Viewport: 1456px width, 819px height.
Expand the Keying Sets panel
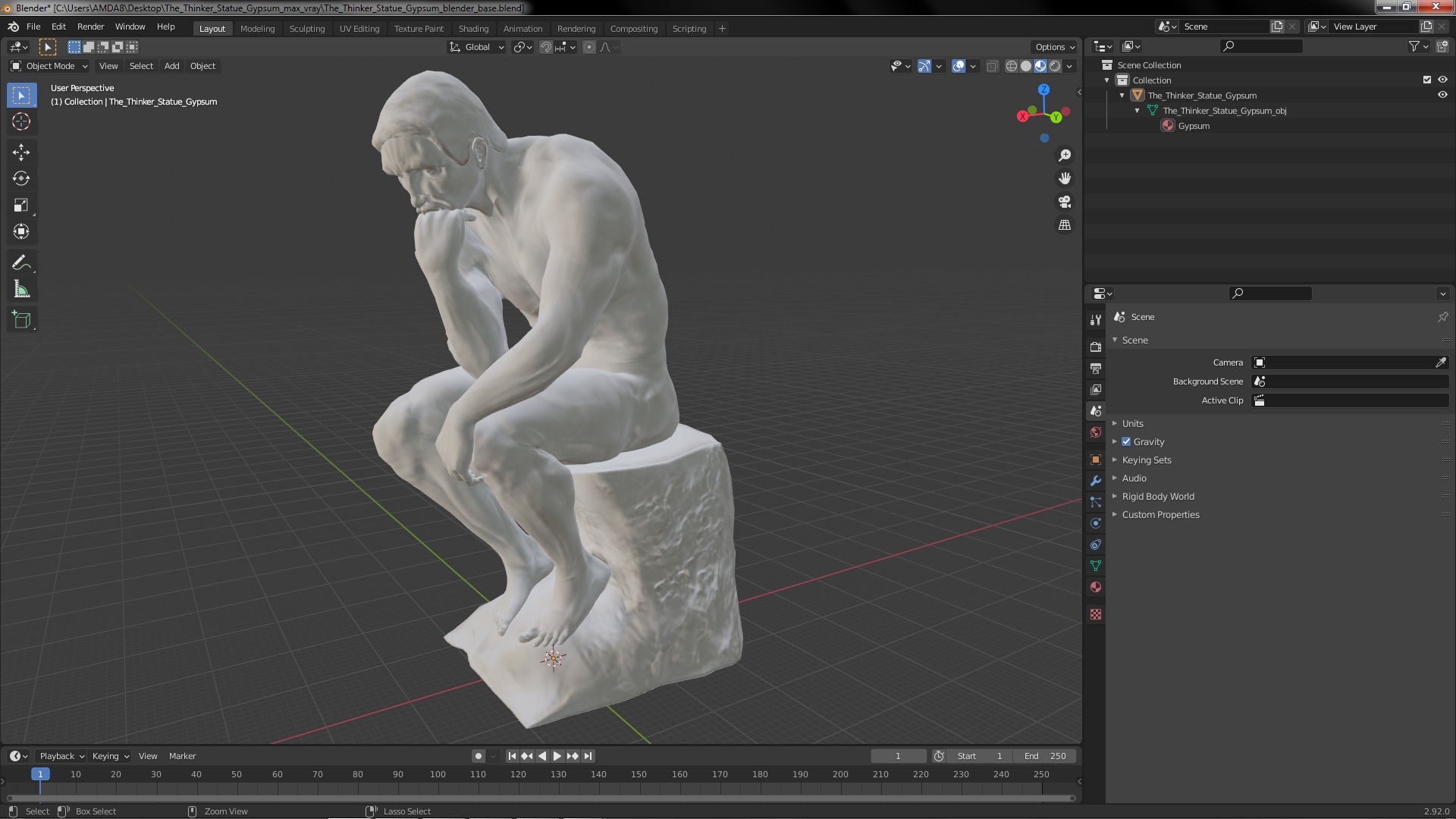tap(1147, 460)
